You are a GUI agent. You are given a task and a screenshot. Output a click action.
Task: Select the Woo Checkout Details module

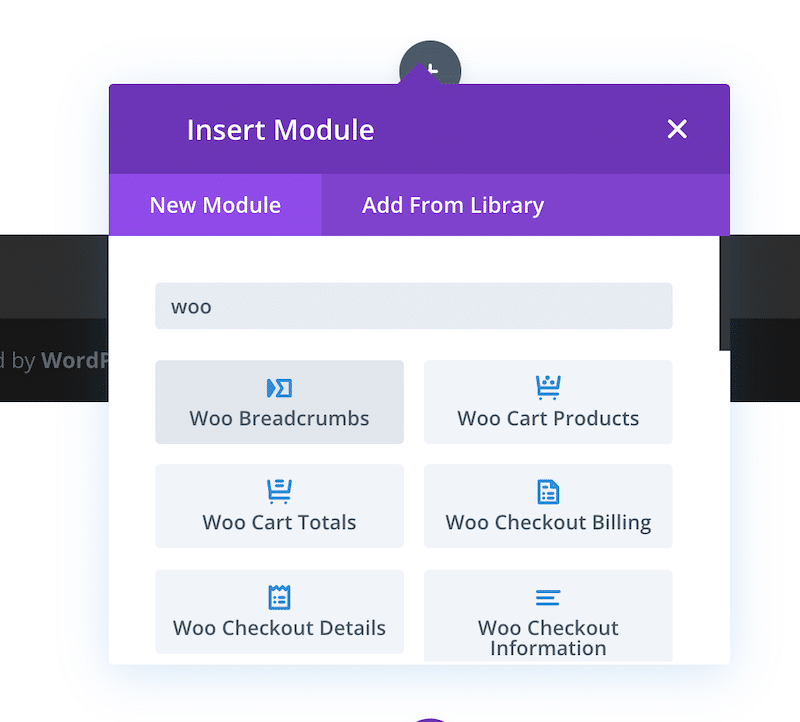(x=280, y=612)
